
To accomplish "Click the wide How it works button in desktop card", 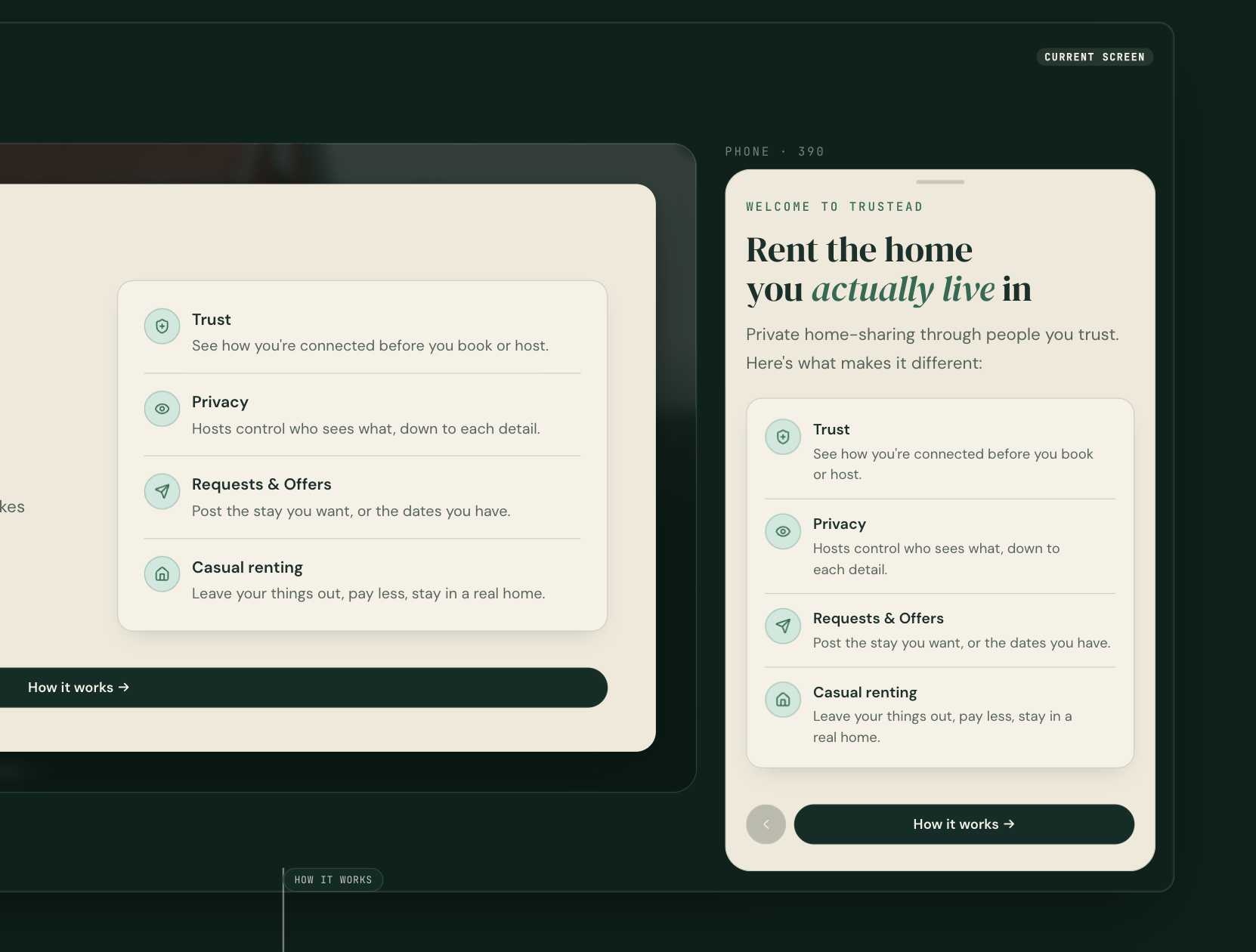I will point(302,688).
